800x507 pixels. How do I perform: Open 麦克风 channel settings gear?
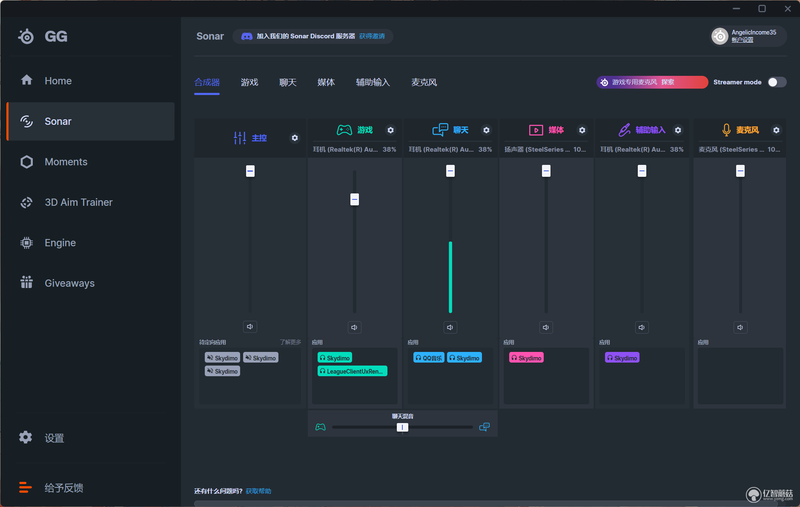[776, 130]
